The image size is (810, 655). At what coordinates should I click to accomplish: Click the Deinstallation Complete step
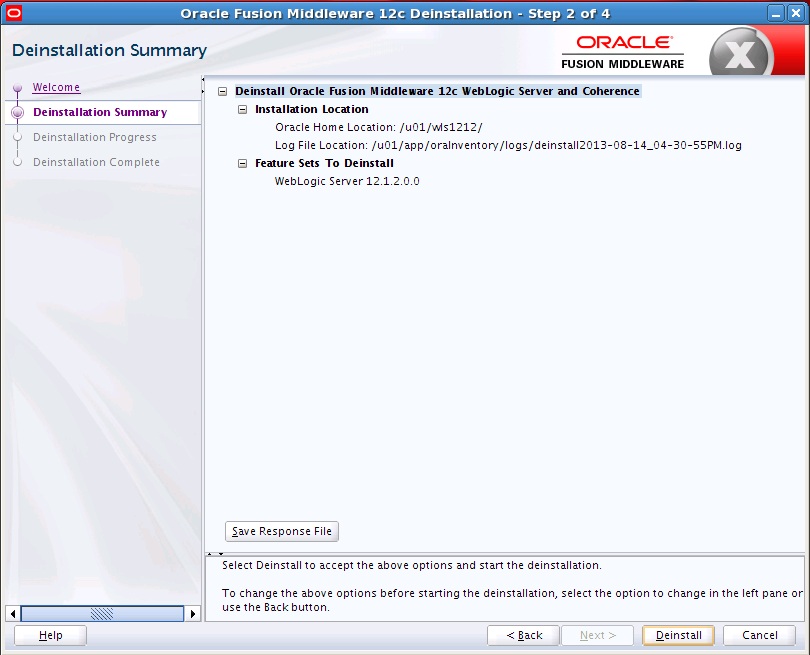click(96, 162)
